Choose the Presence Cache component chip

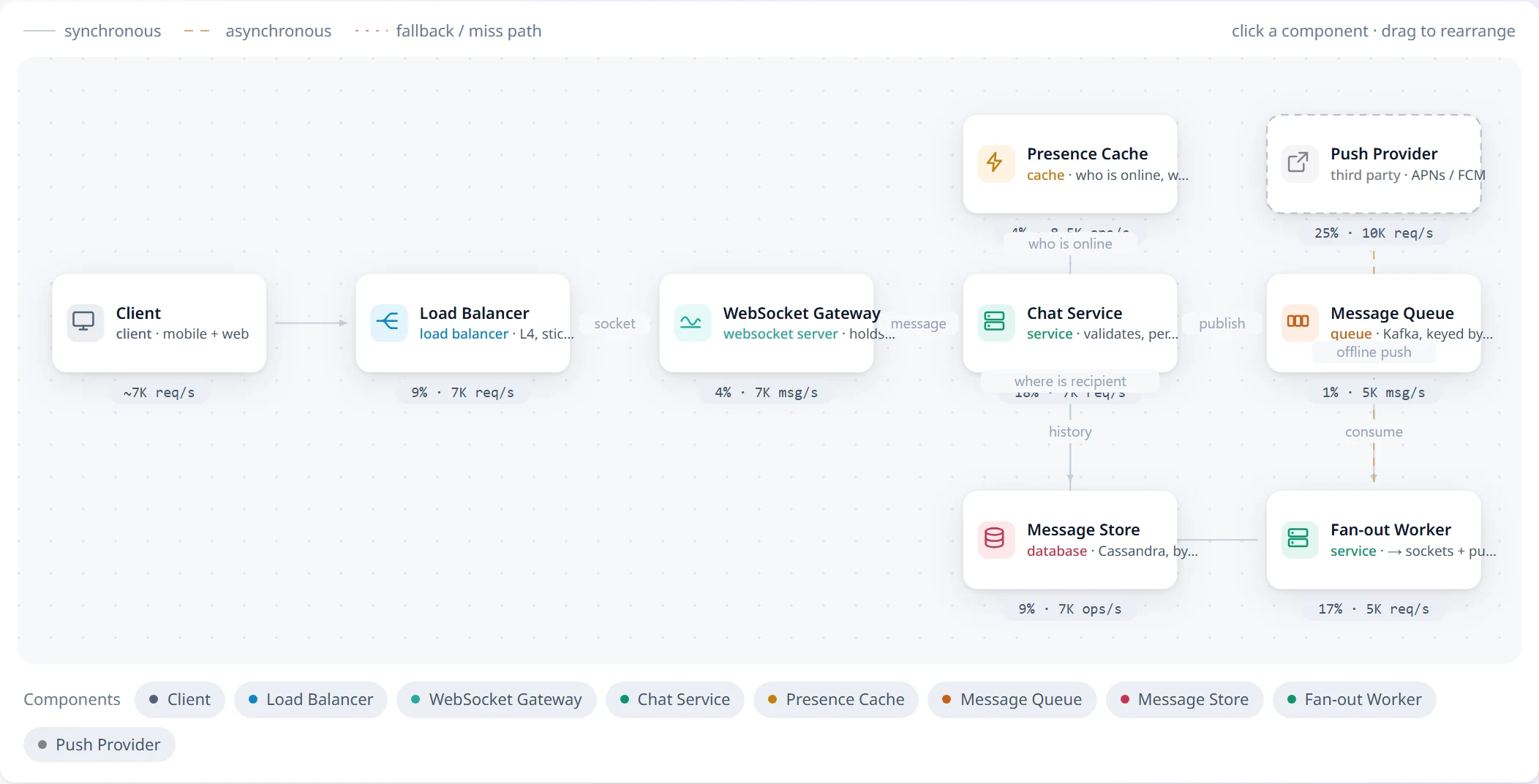pyautogui.click(x=836, y=699)
